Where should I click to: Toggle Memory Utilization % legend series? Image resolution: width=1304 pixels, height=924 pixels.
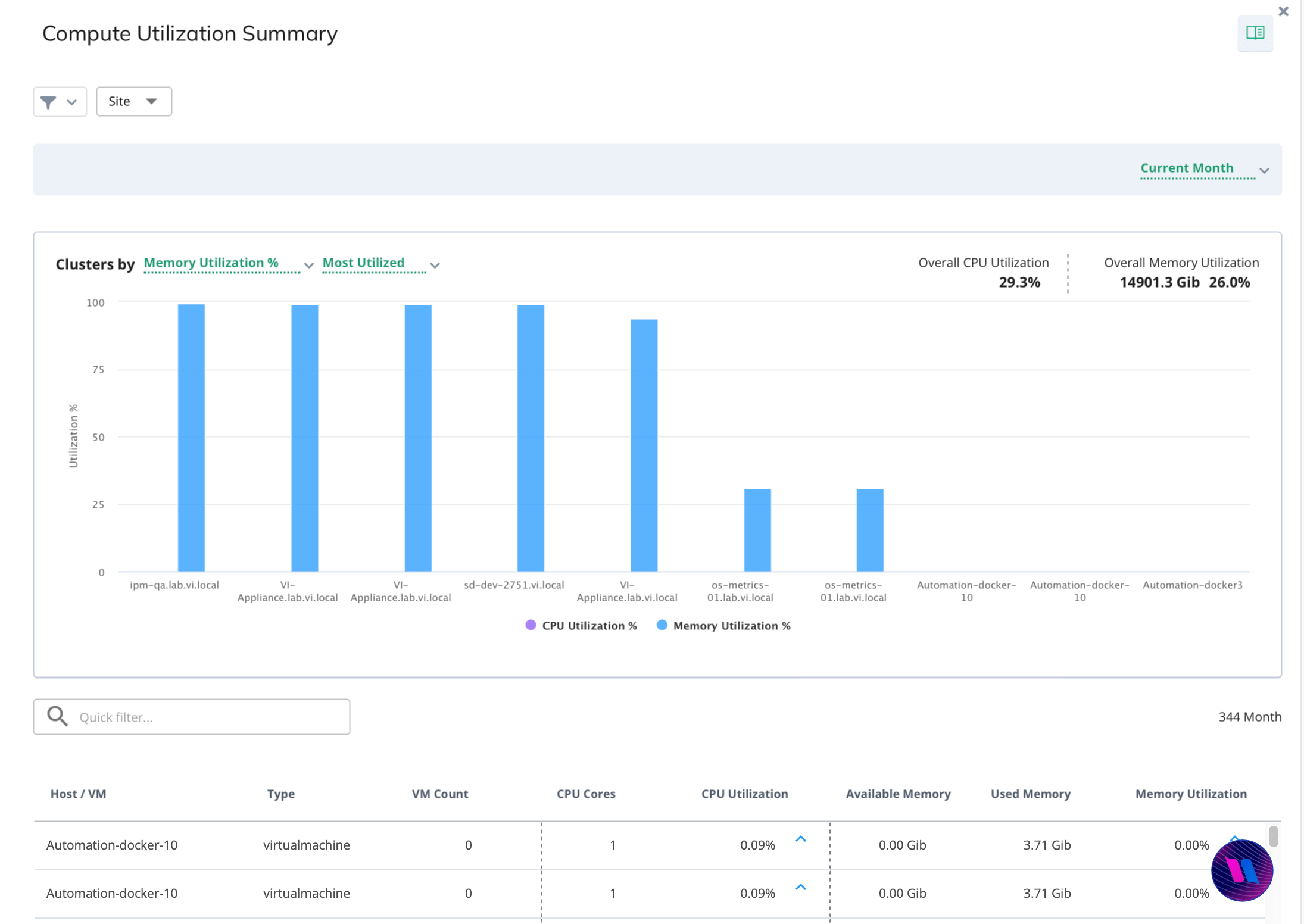pos(723,625)
